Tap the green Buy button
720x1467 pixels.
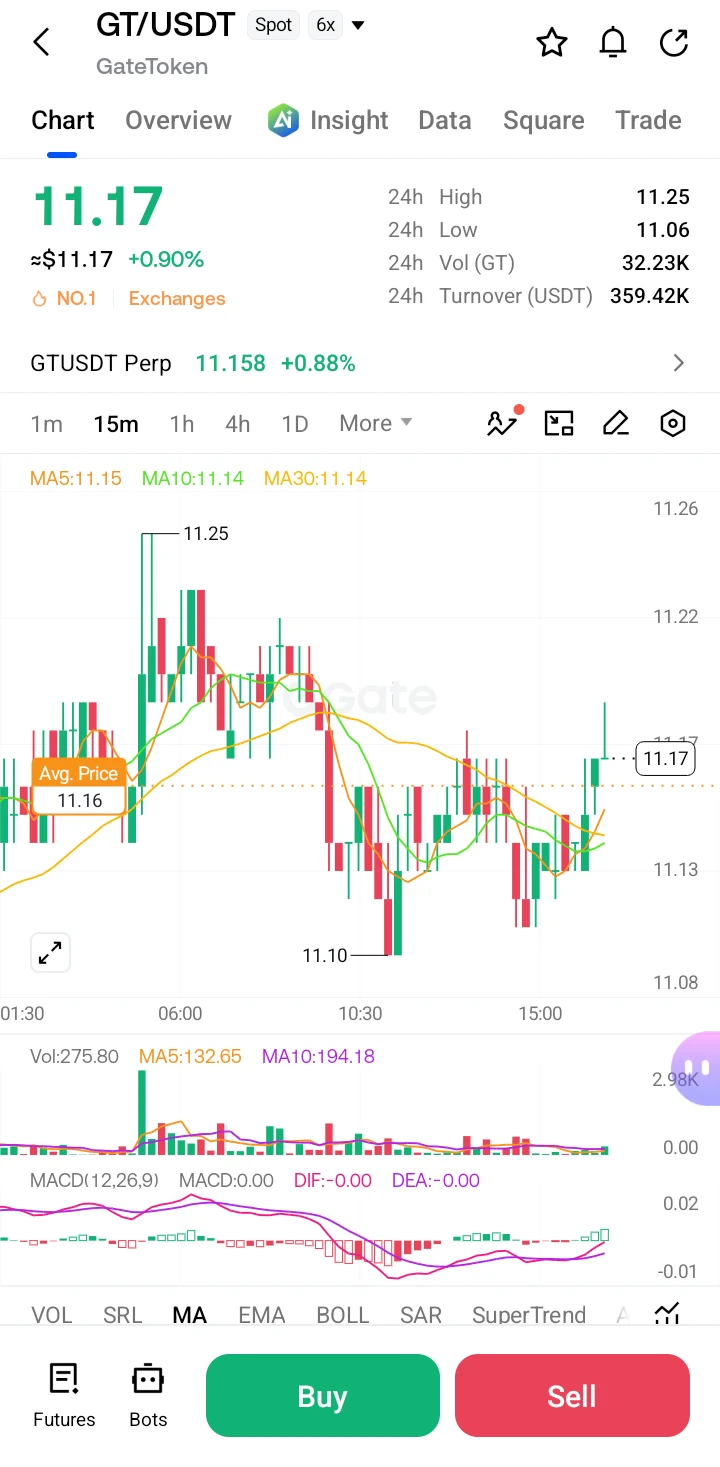(323, 1395)
